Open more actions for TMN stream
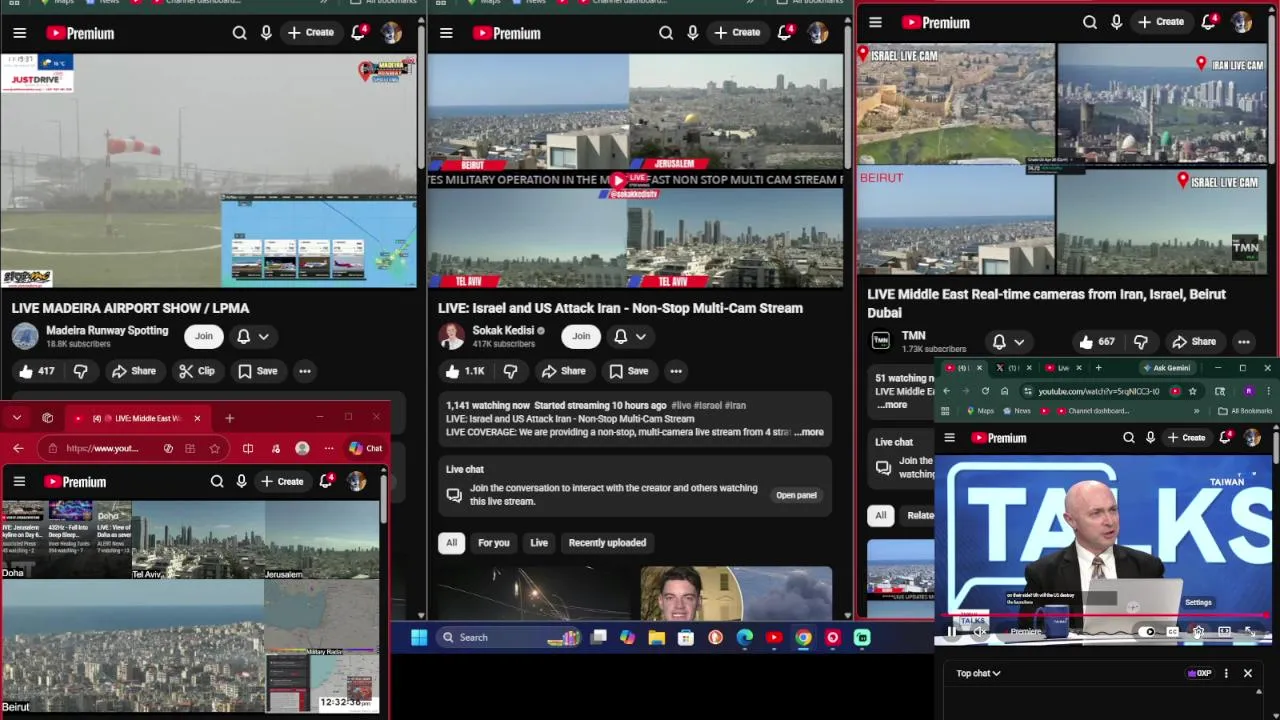 click(1244, 341)
